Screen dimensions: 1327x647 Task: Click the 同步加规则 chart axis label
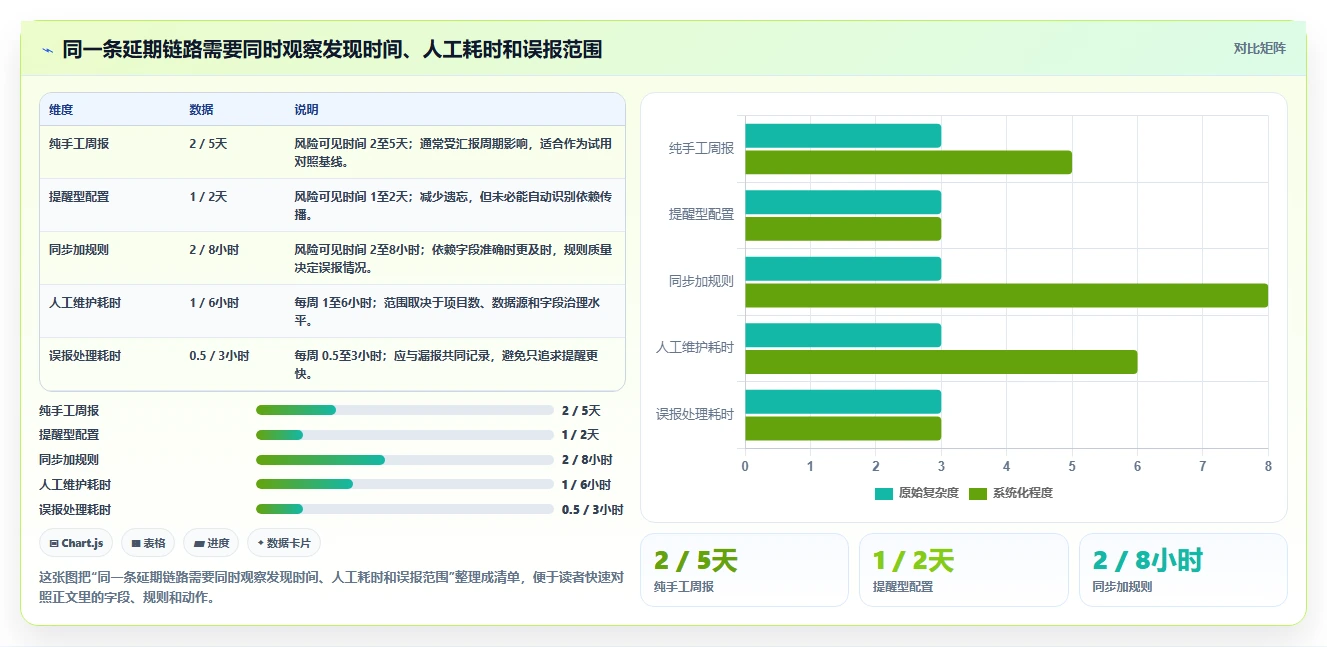[701, 281]
